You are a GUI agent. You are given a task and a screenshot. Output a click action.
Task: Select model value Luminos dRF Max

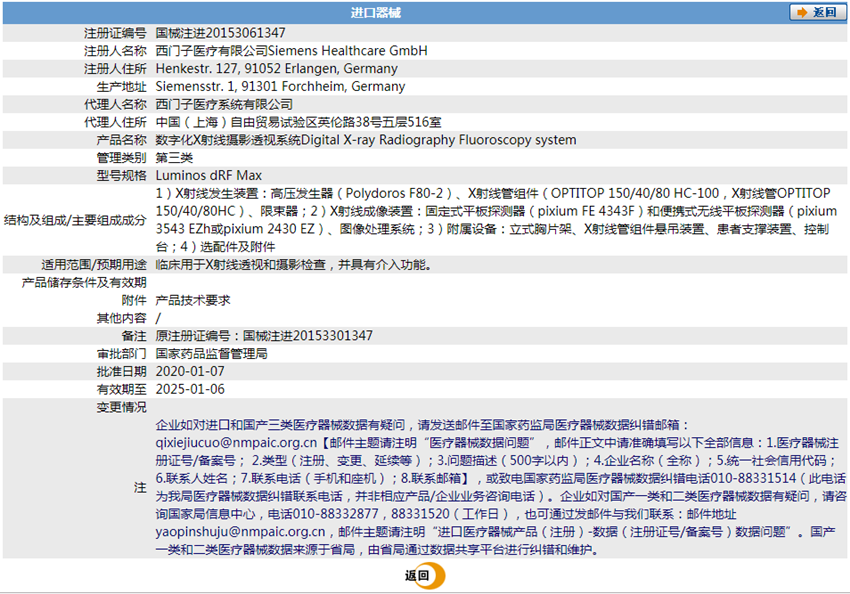coord(209,176)
